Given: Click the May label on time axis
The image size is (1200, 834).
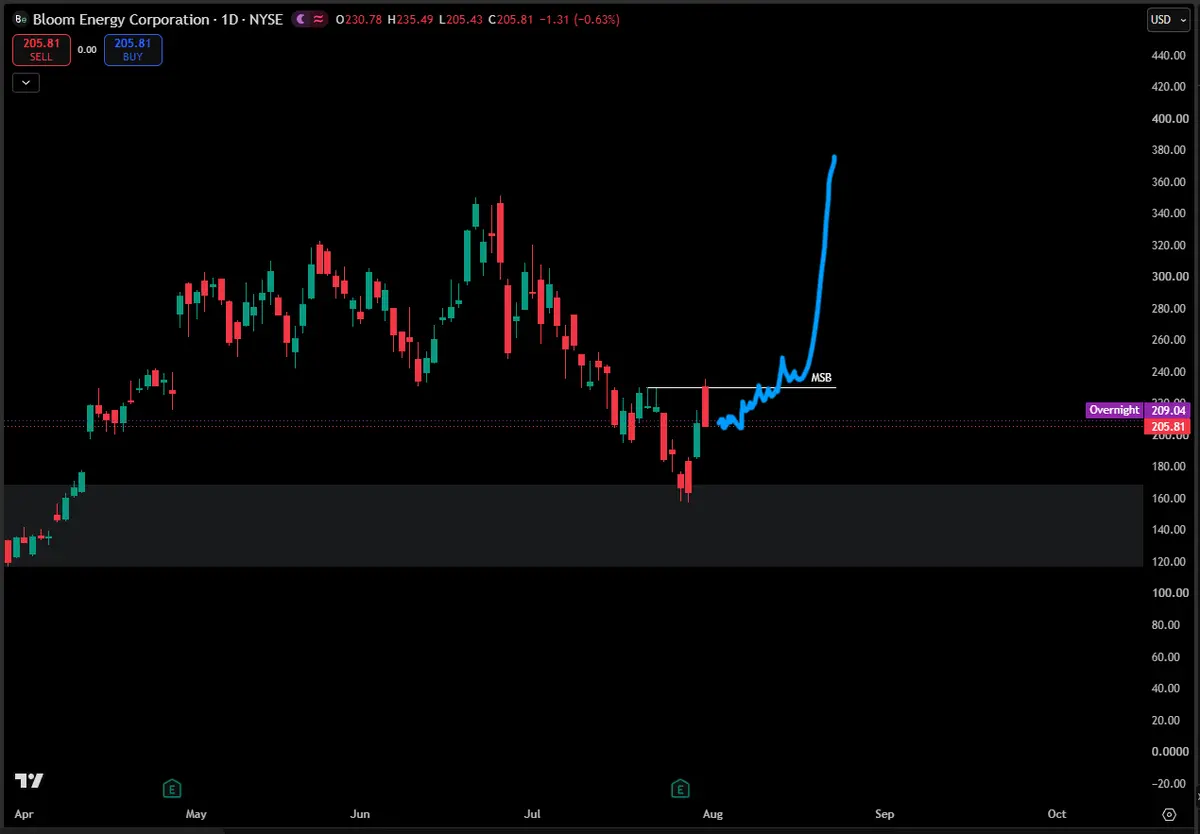Looking at the screenshot, I should coord(196,814).
